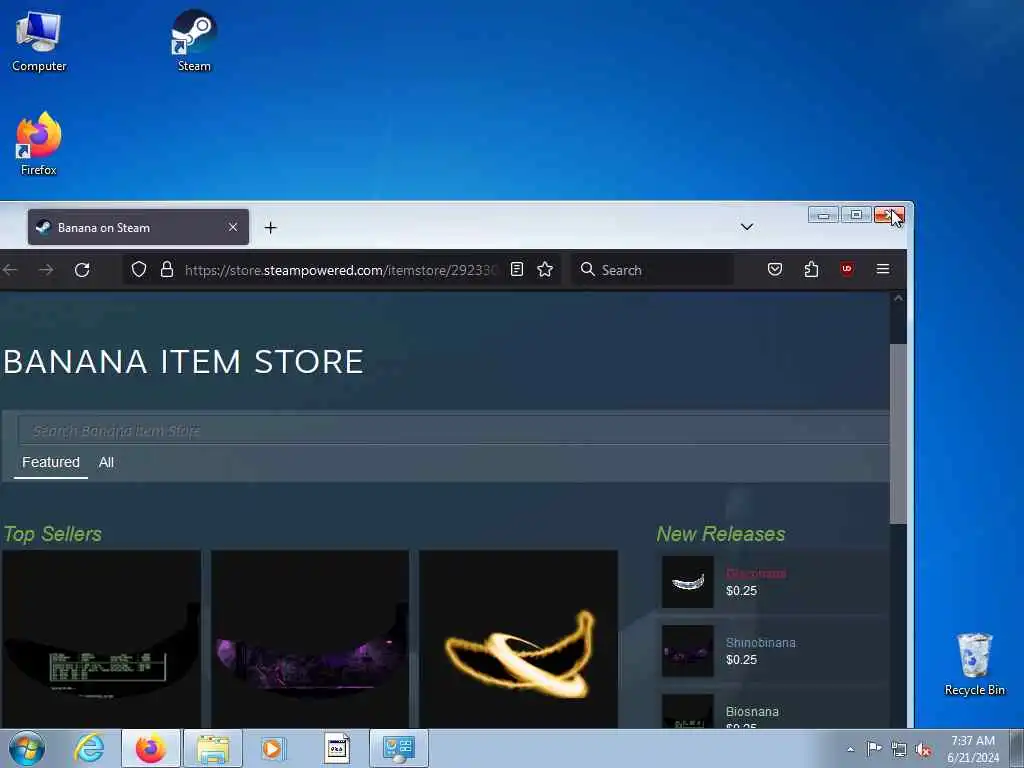Launch the Firefox desktop shortcut
Image resolution: width=1024 pixels, height=768 pixels.
(39, 144)
